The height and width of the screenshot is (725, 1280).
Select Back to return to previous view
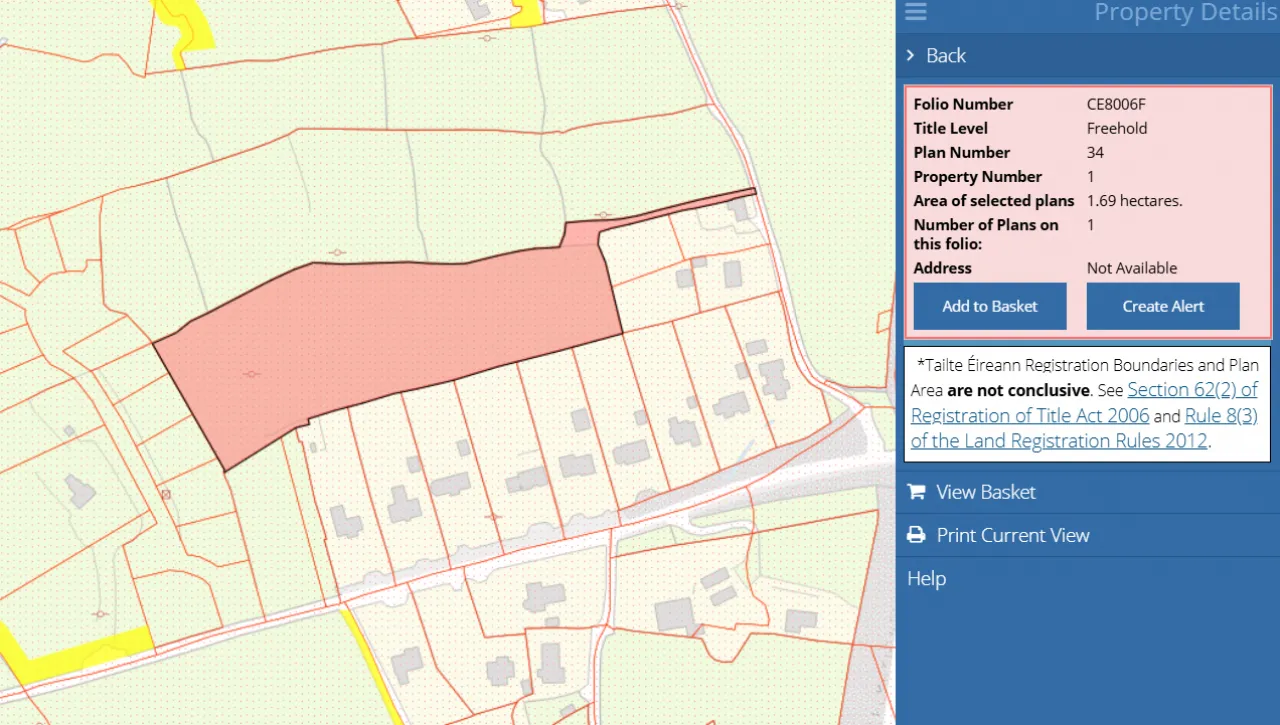tap(945, 55)
